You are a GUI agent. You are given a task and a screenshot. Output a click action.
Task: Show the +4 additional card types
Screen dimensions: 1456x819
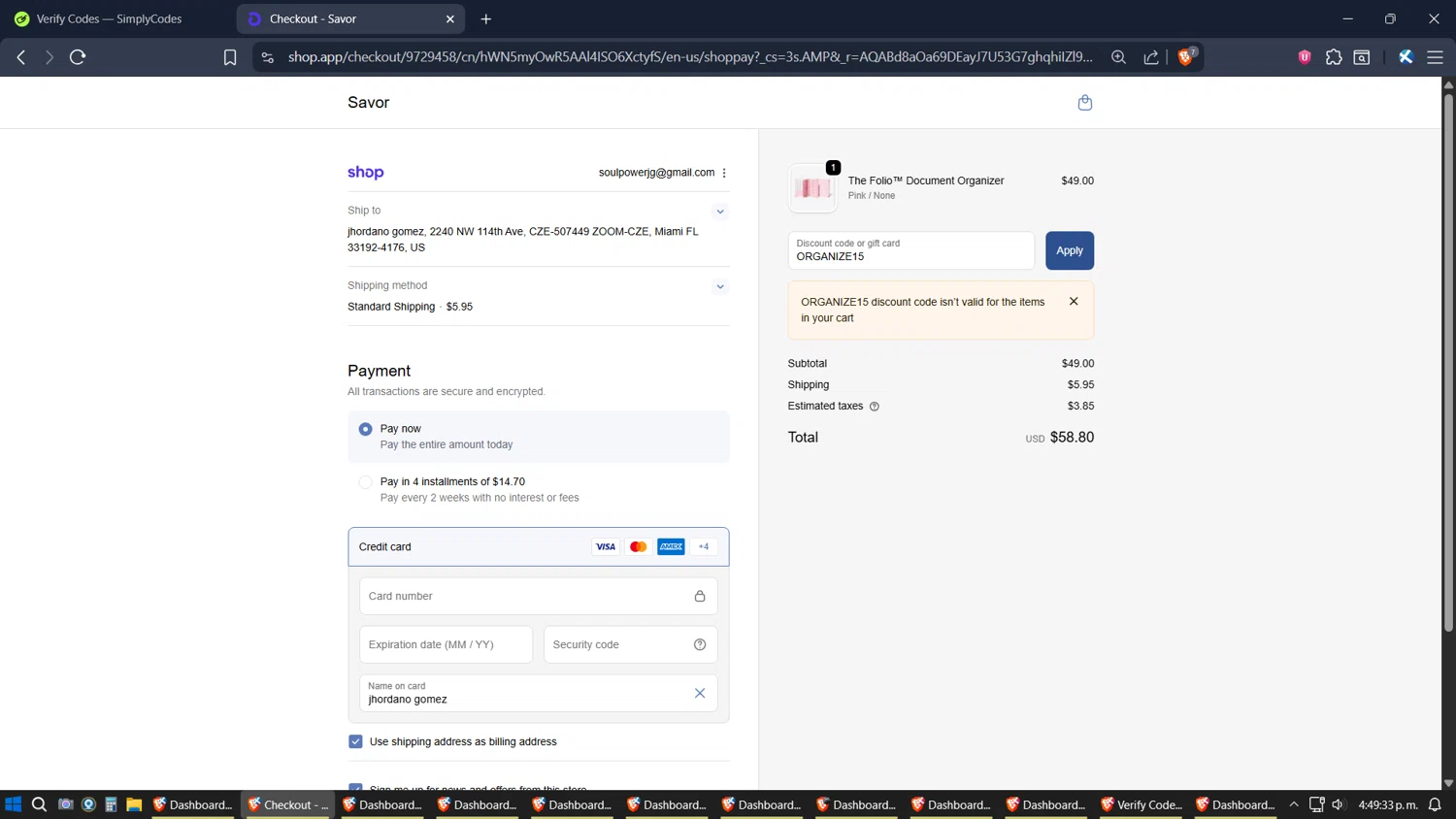(704, 546)
